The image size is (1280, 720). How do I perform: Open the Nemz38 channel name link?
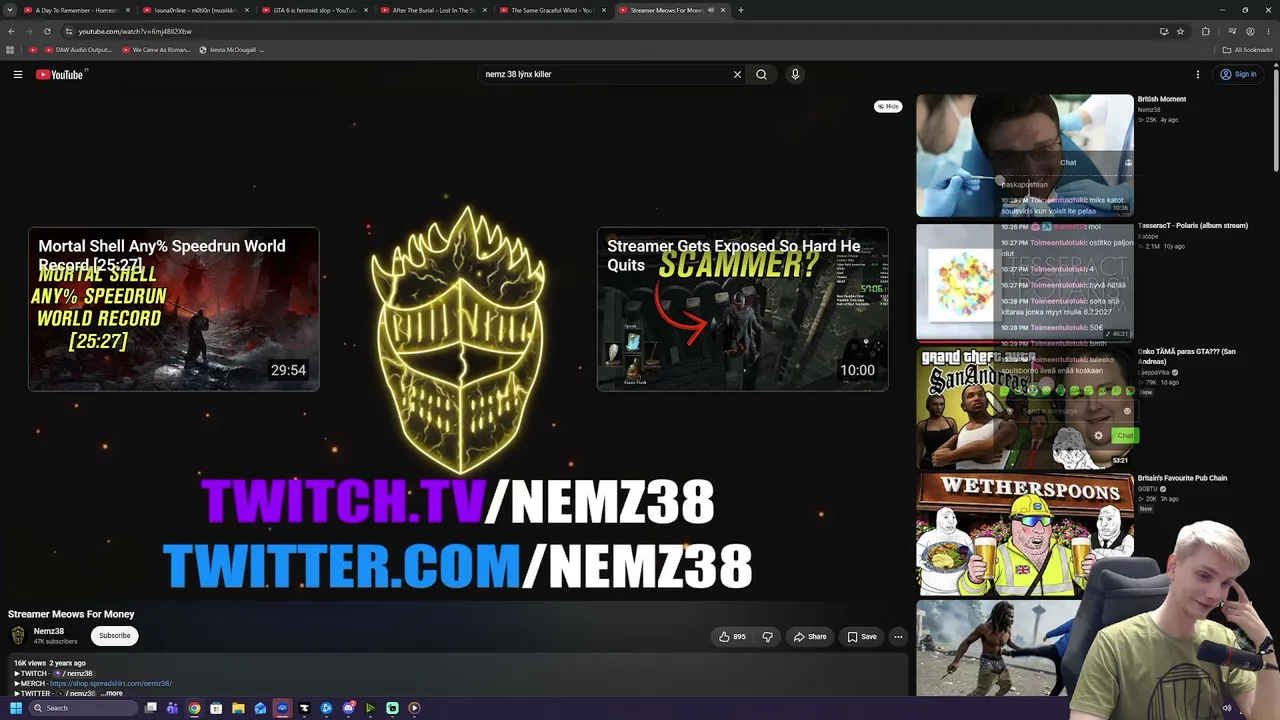click(x=49, y=631)
